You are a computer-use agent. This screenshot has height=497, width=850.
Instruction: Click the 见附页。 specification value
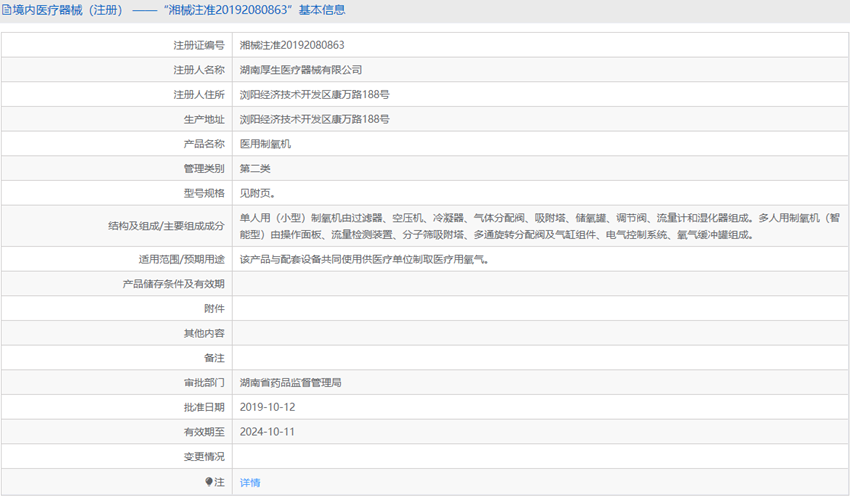click(x=257, y=193)
